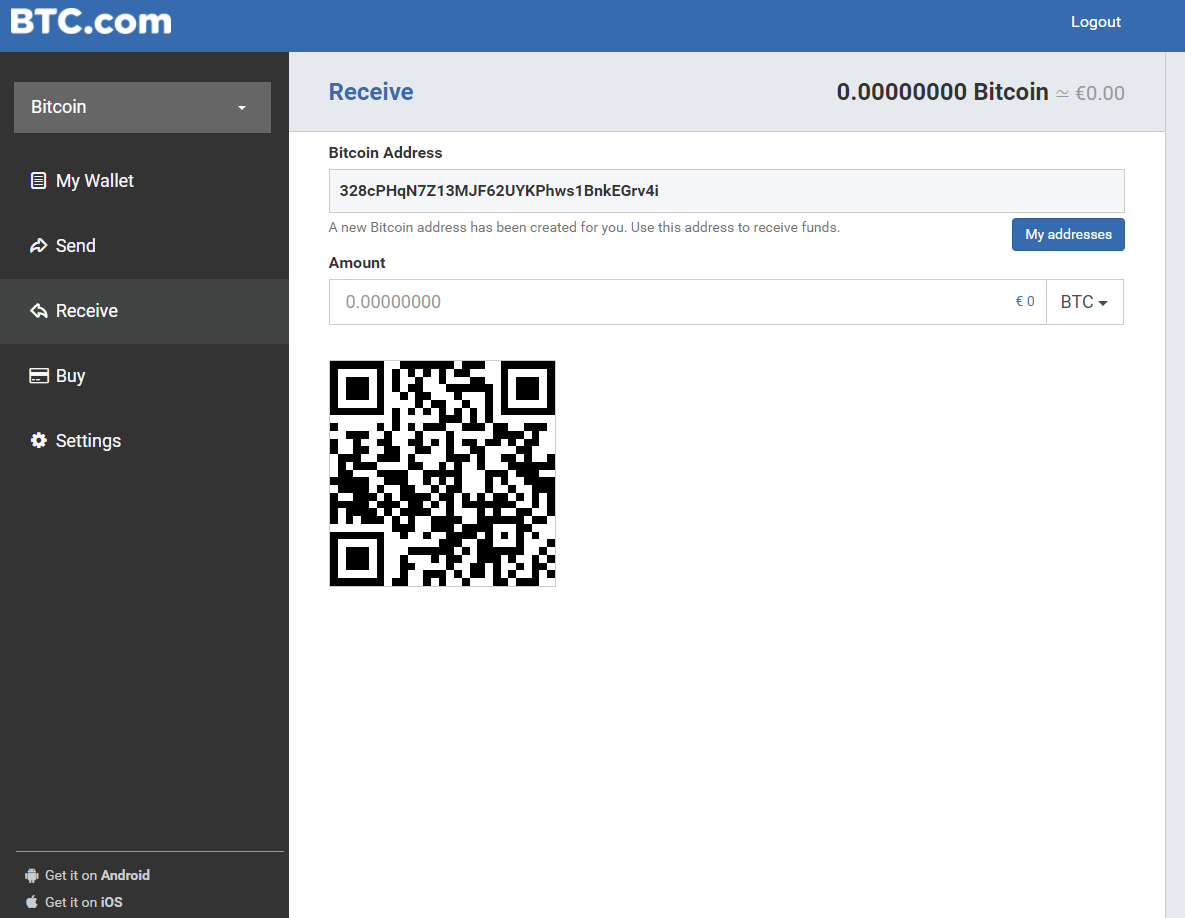Click the Settings gear icon
The image size is (1185, 918).
(x=39, y=440)
